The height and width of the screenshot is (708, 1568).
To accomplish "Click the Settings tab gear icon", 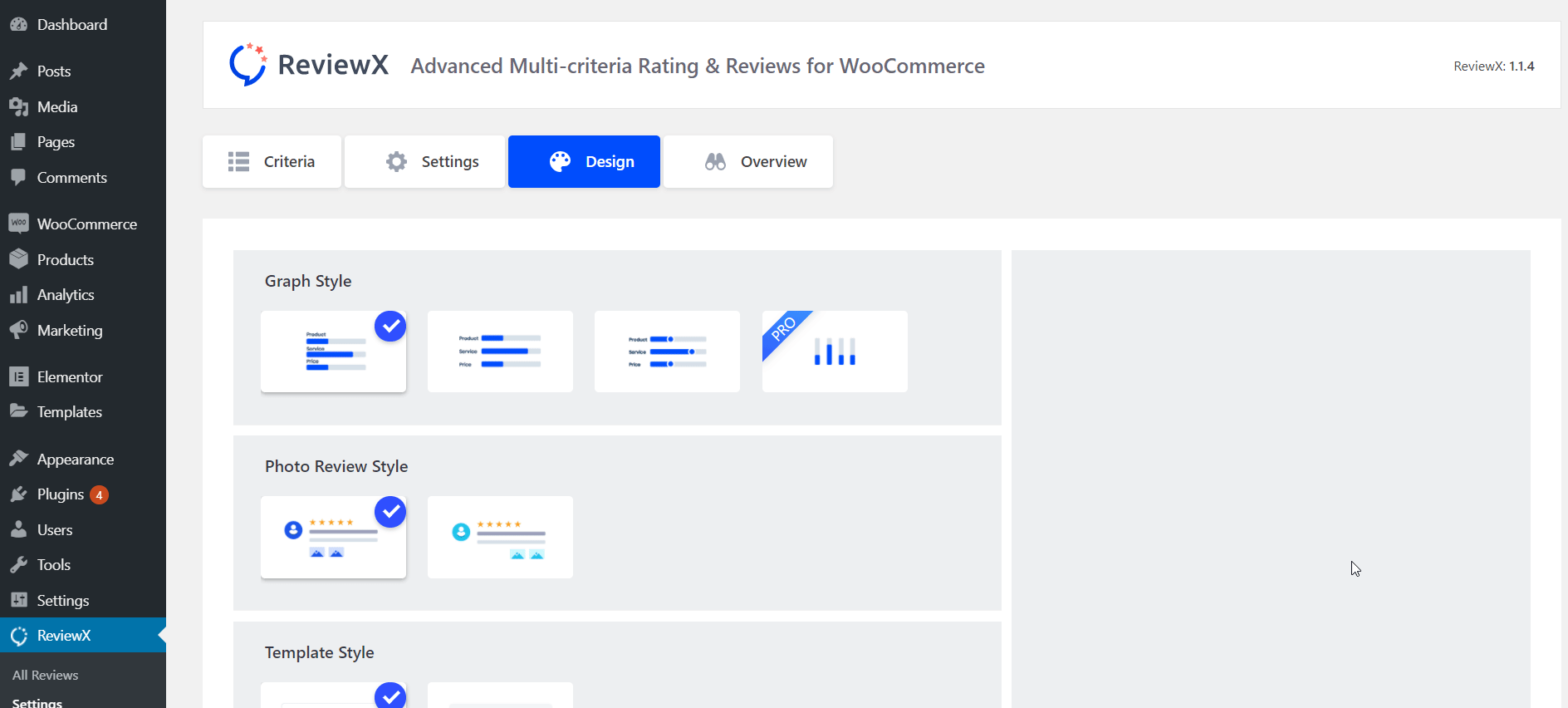I will coord(397,161).
